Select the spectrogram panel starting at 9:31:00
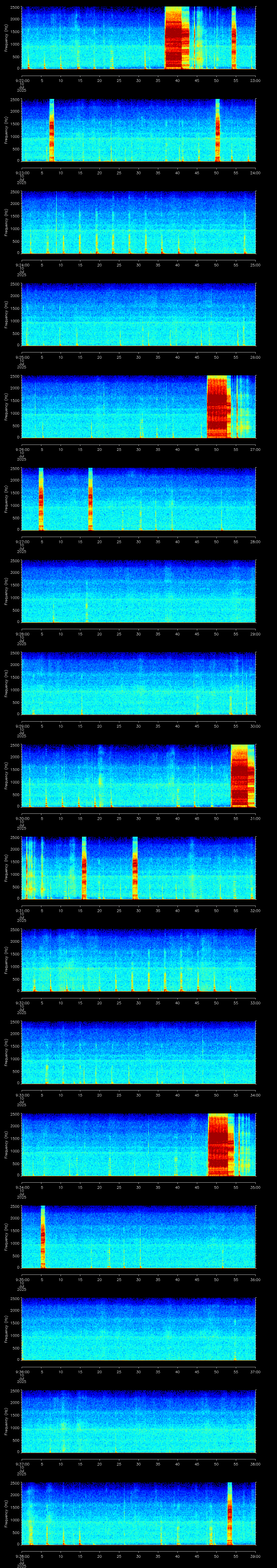Viewport: 277px width, 1568px height. (x=139, y=868)
